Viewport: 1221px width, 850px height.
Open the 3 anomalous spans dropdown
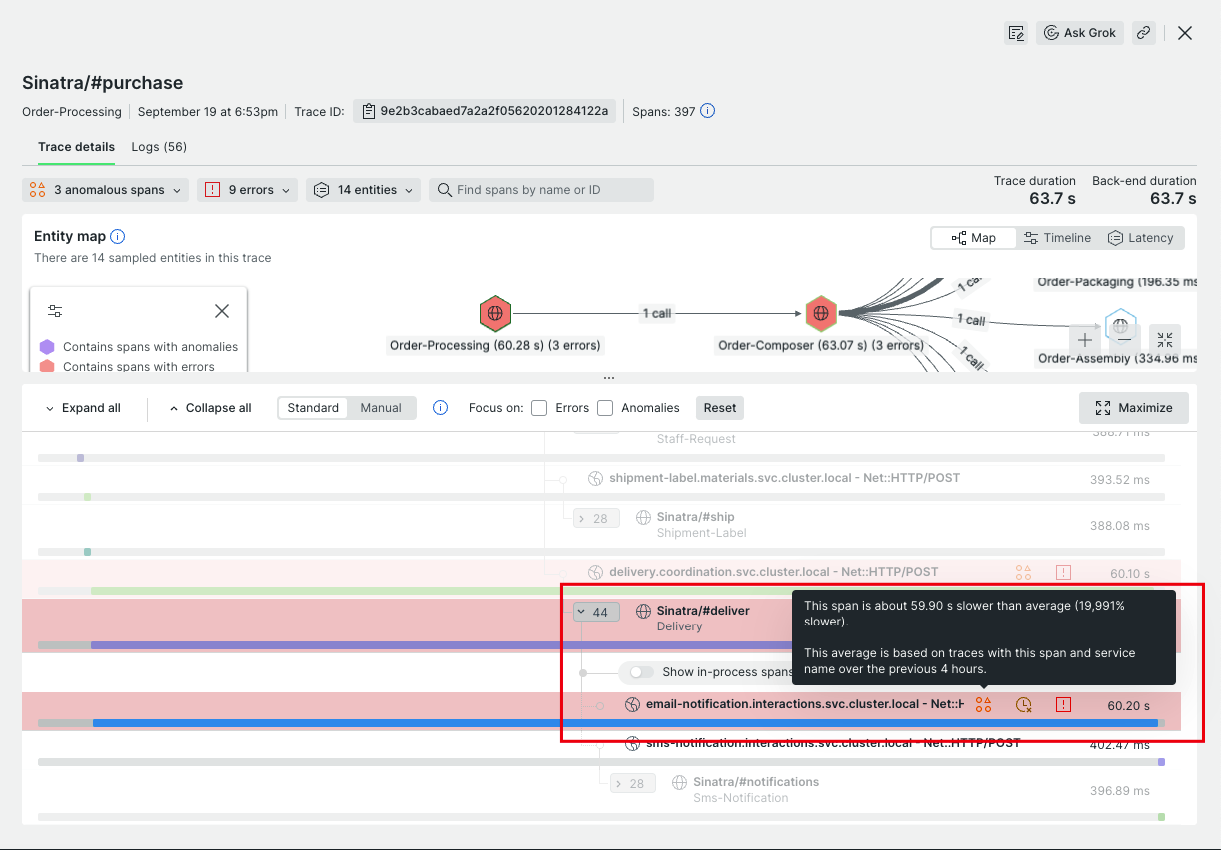click(x=105, y=190)
